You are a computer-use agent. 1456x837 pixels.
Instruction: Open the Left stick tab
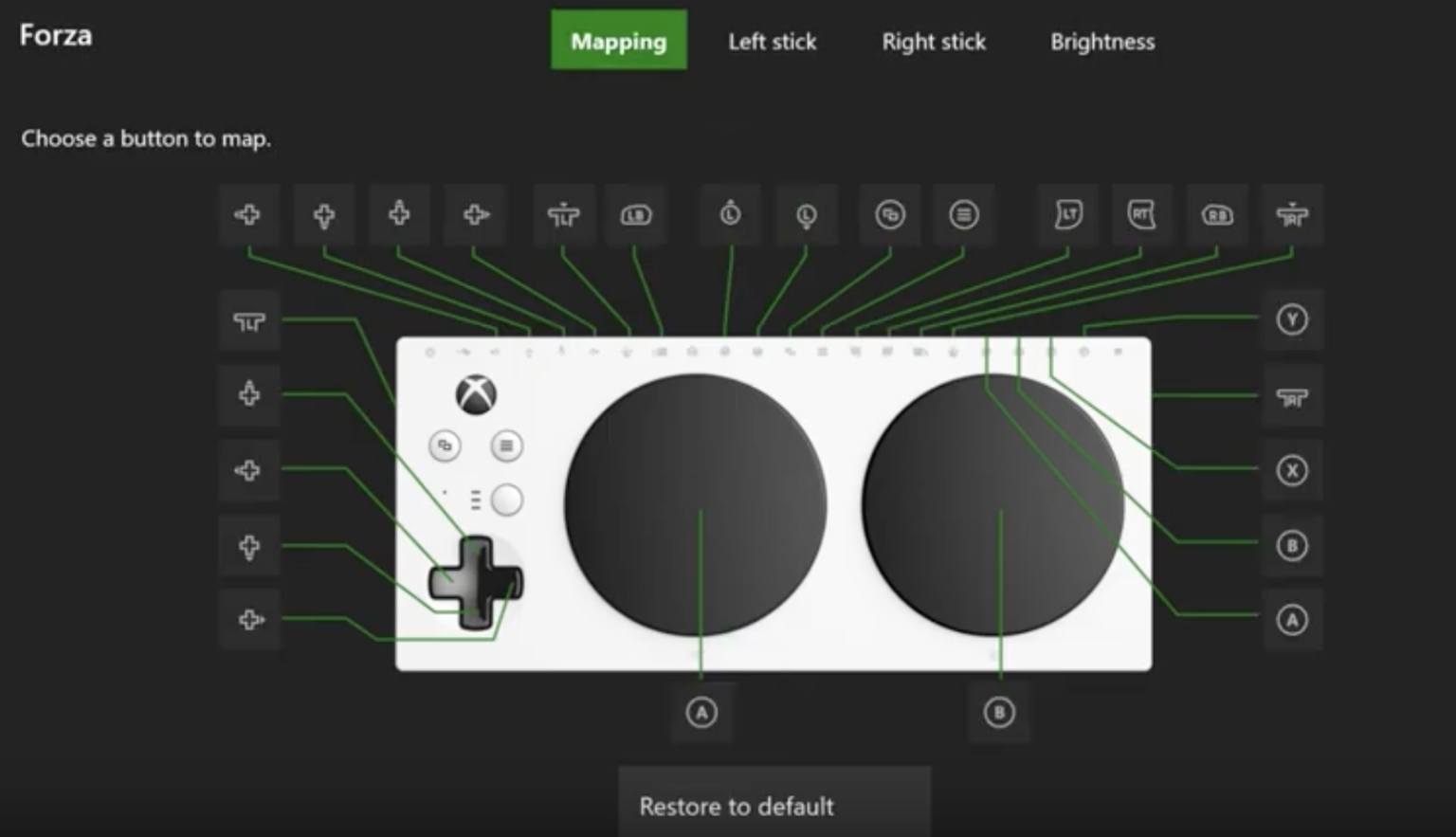772,42
